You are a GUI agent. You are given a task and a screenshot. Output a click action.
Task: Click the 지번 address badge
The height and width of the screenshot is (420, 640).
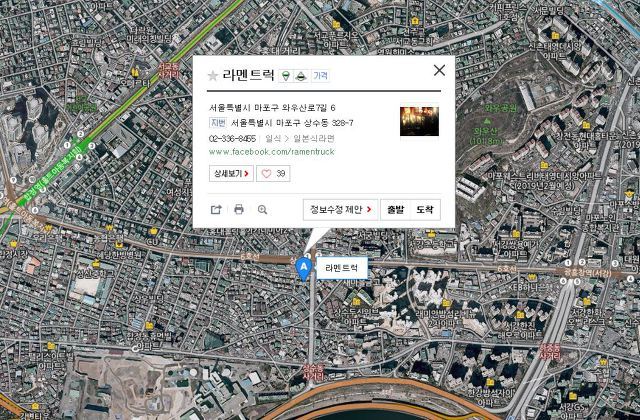[x=218, y=122]
